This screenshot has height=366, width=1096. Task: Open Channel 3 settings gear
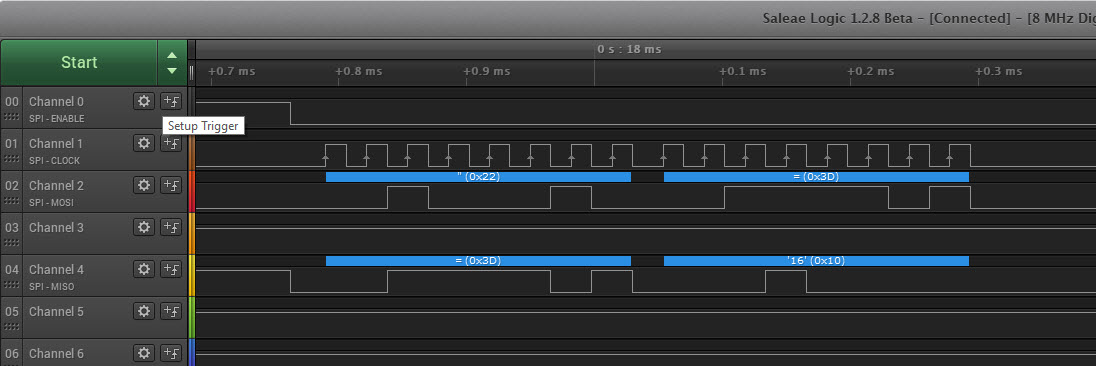[144, 227]
